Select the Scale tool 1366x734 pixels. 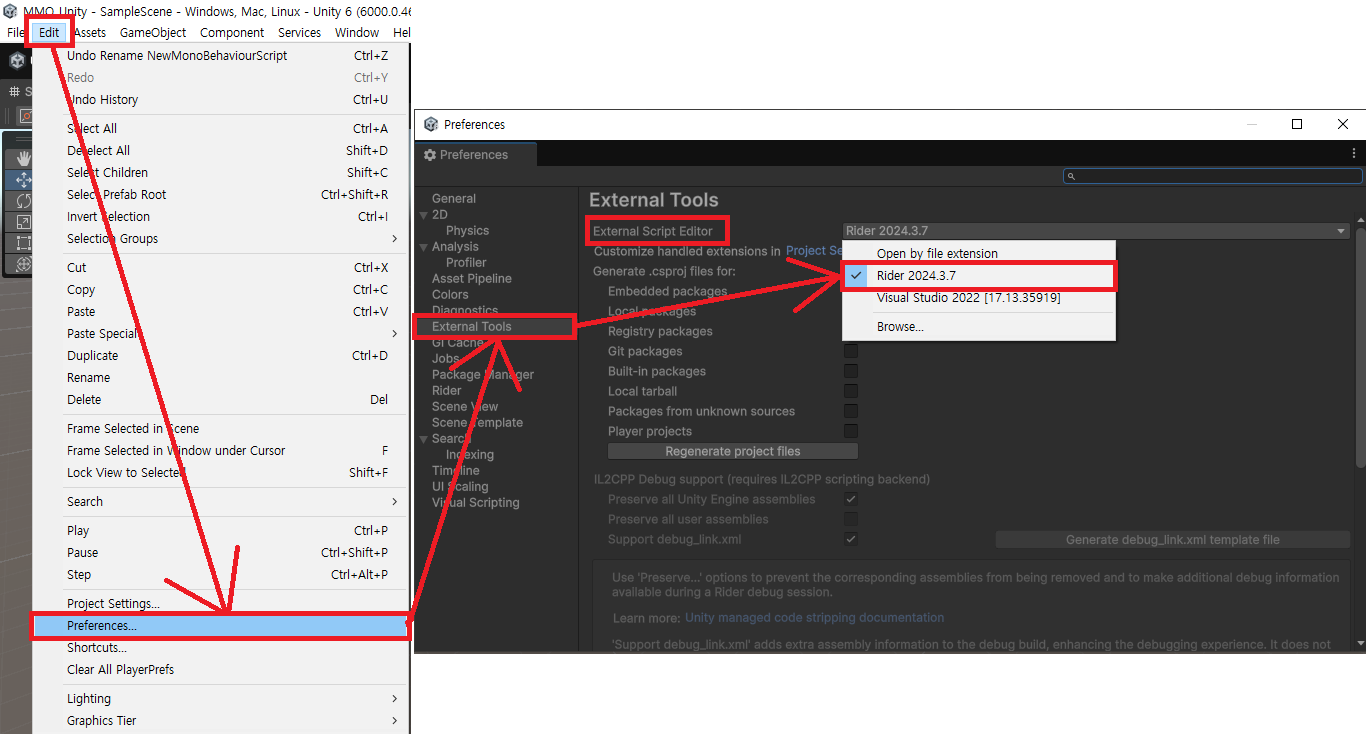[23, 222]
